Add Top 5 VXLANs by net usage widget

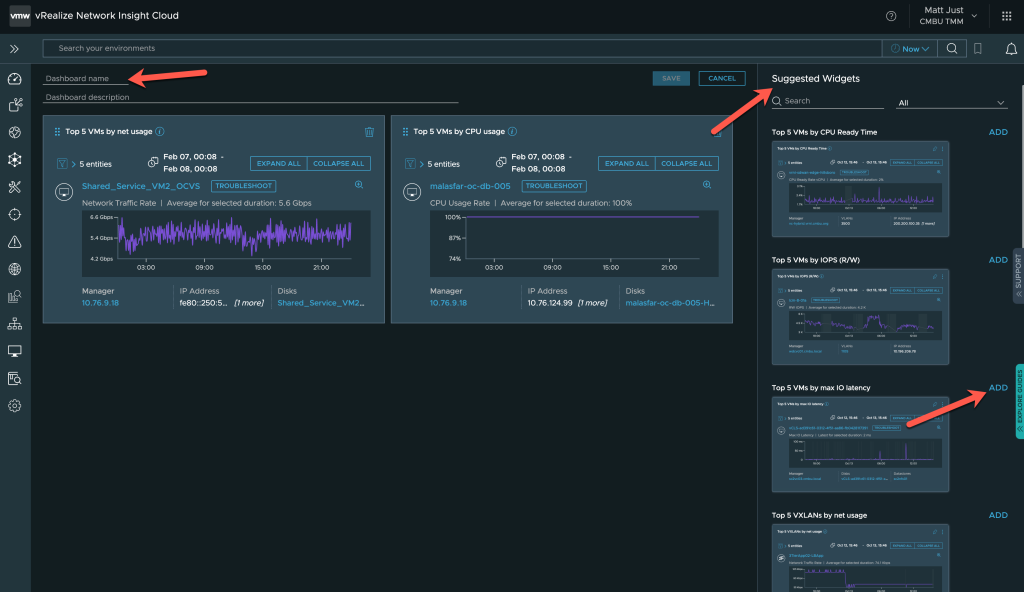[998, 516]
